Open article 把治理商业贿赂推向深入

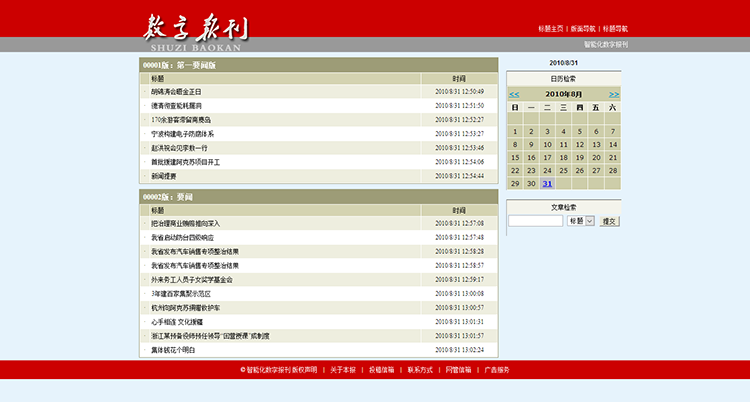(185, 223)
